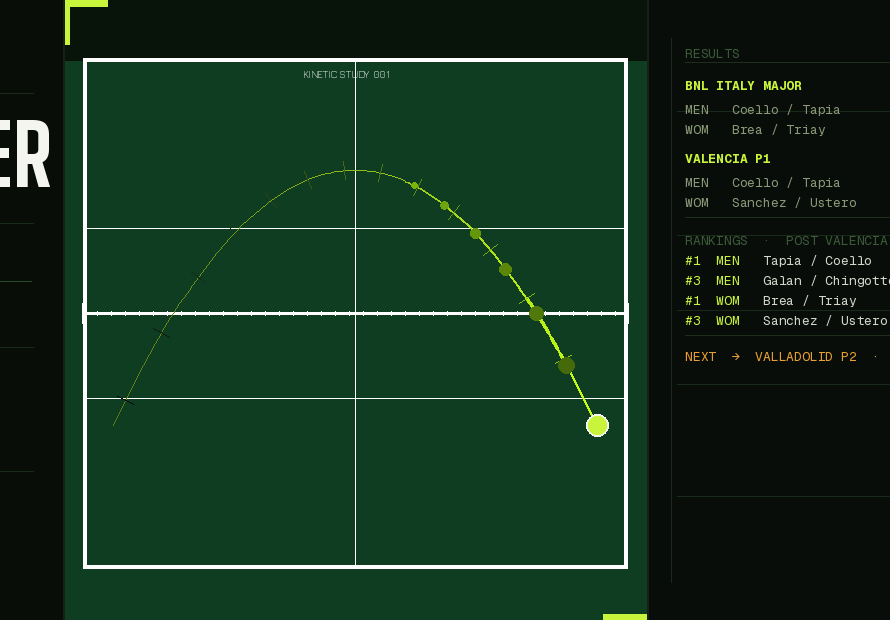Select the #3 WOM Sanchez / Ustero ranking row

[x=786, y=321]
